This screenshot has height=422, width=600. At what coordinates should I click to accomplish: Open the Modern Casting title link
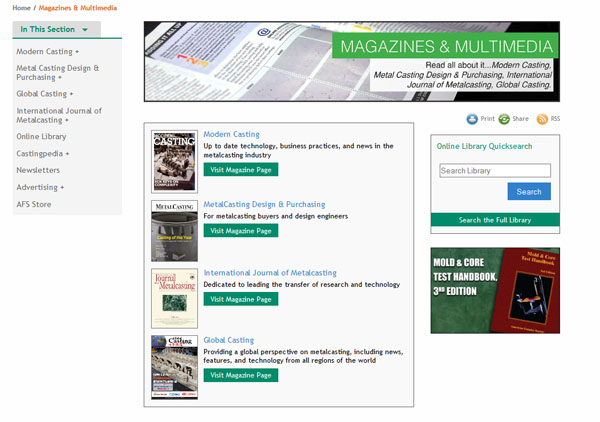point(232,134)
